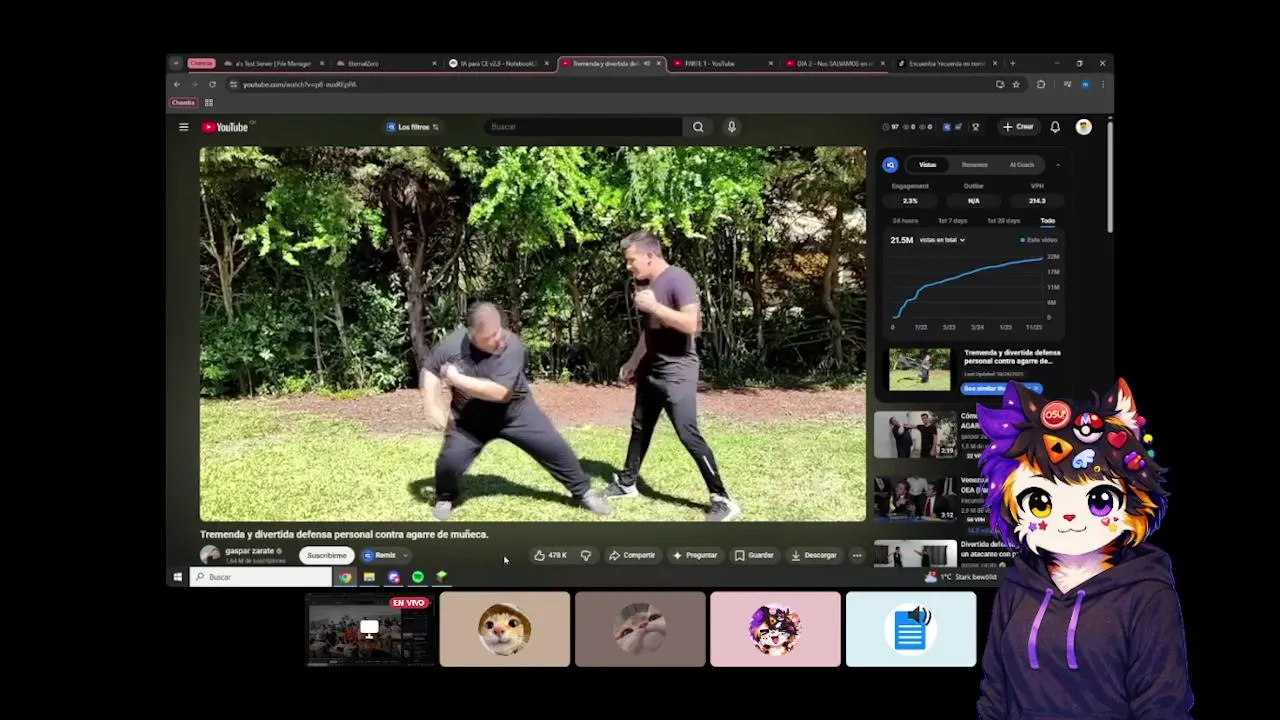Toggle the Este video legend
Image resolution: width=1280 pixels, height=720 pixels.
tap(1039, 240)
